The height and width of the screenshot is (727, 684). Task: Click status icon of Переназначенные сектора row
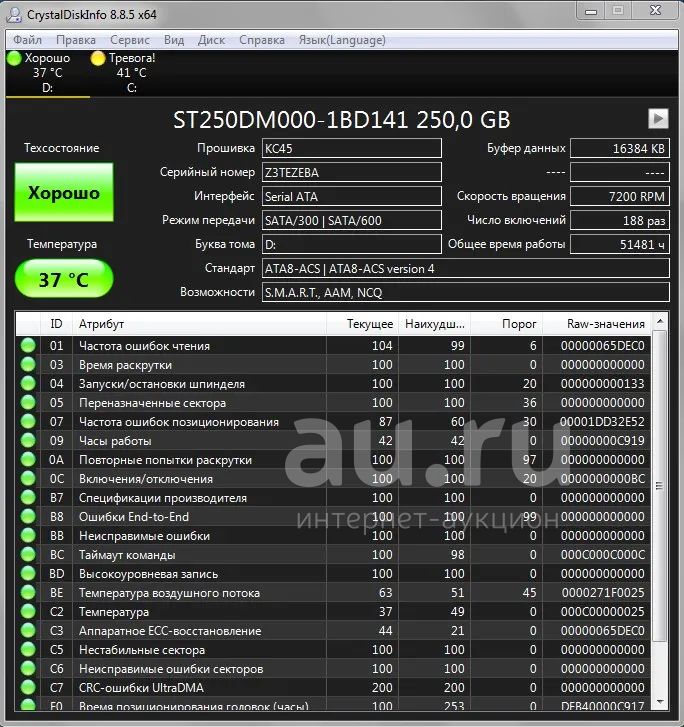tap(28, 402)
